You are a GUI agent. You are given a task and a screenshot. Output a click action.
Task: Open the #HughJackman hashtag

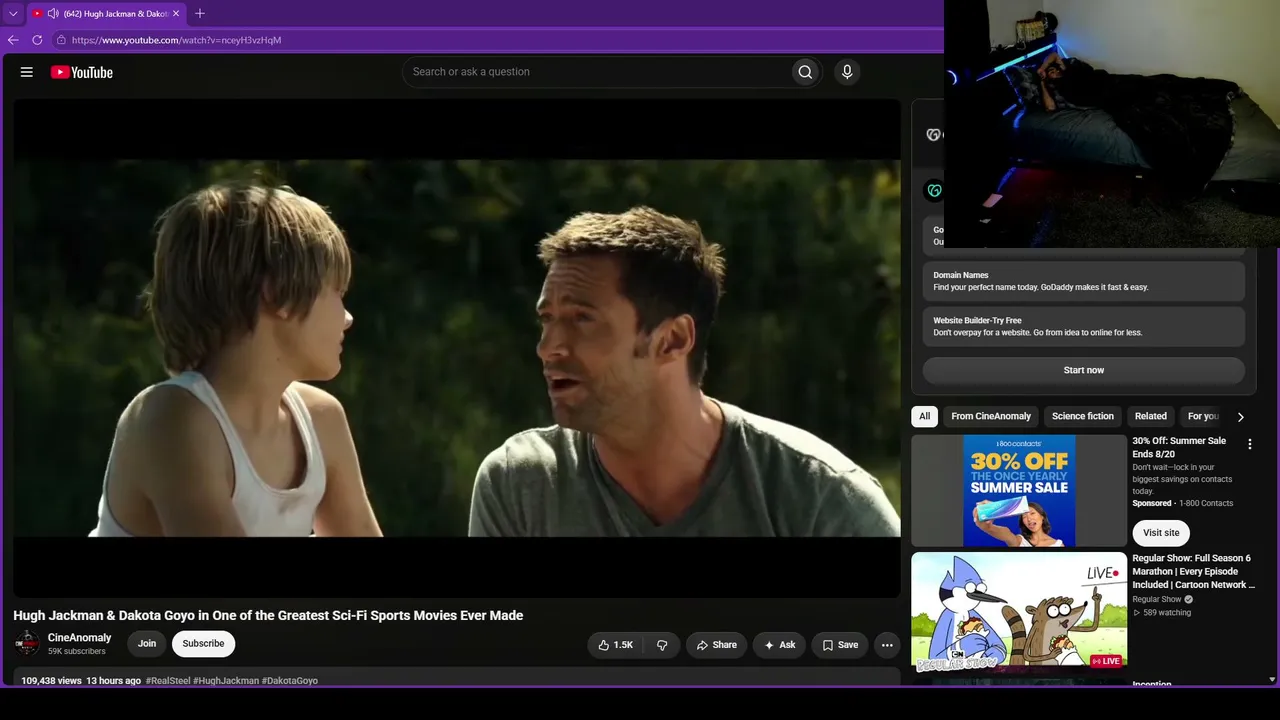tap(226, 681)
